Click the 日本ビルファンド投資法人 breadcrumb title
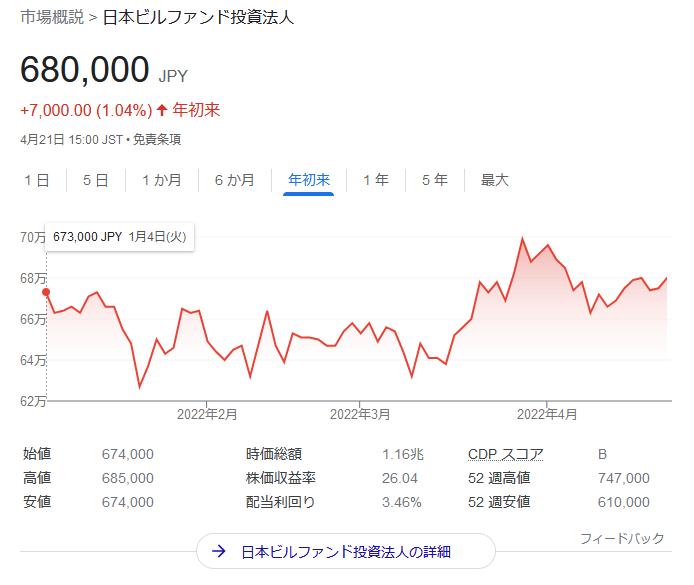The image size is (694, 585). 198,17
